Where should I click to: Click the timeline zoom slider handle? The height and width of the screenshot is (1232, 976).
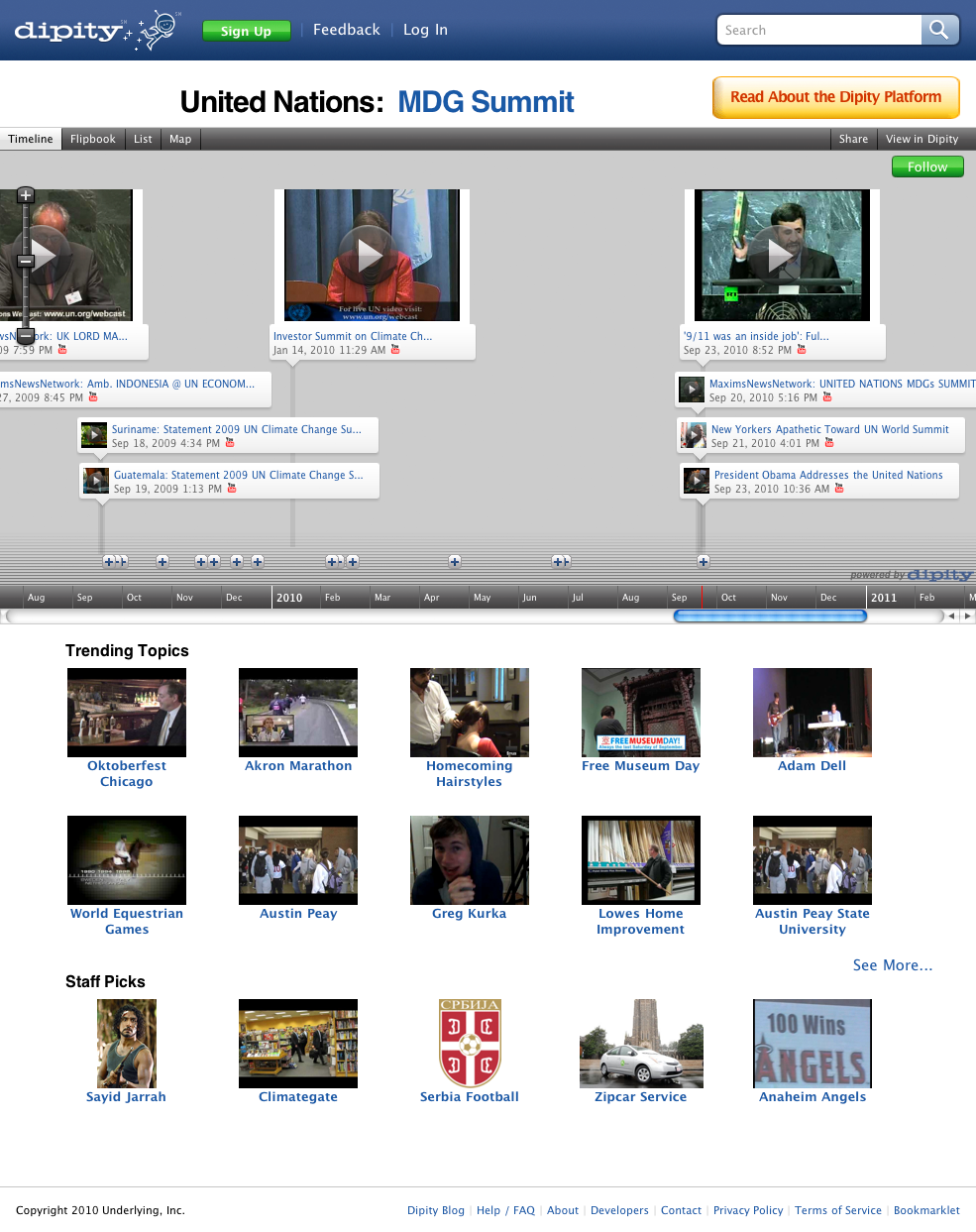pyautogui.click(x=26, y=261)
